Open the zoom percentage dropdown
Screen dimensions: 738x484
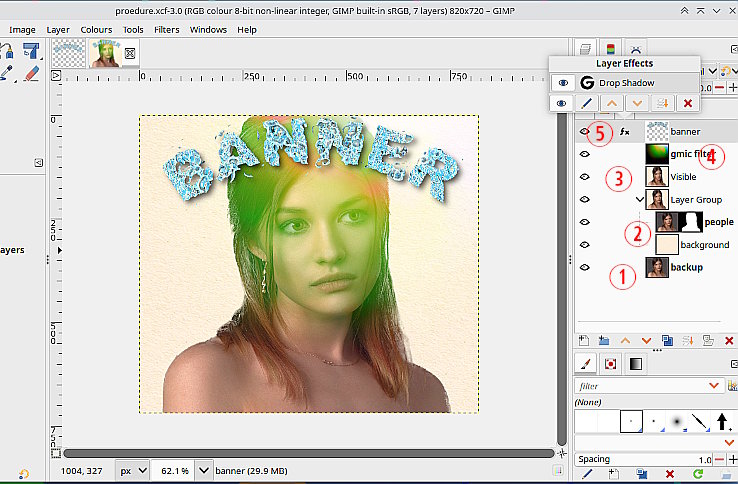click(x=203, y=470)
